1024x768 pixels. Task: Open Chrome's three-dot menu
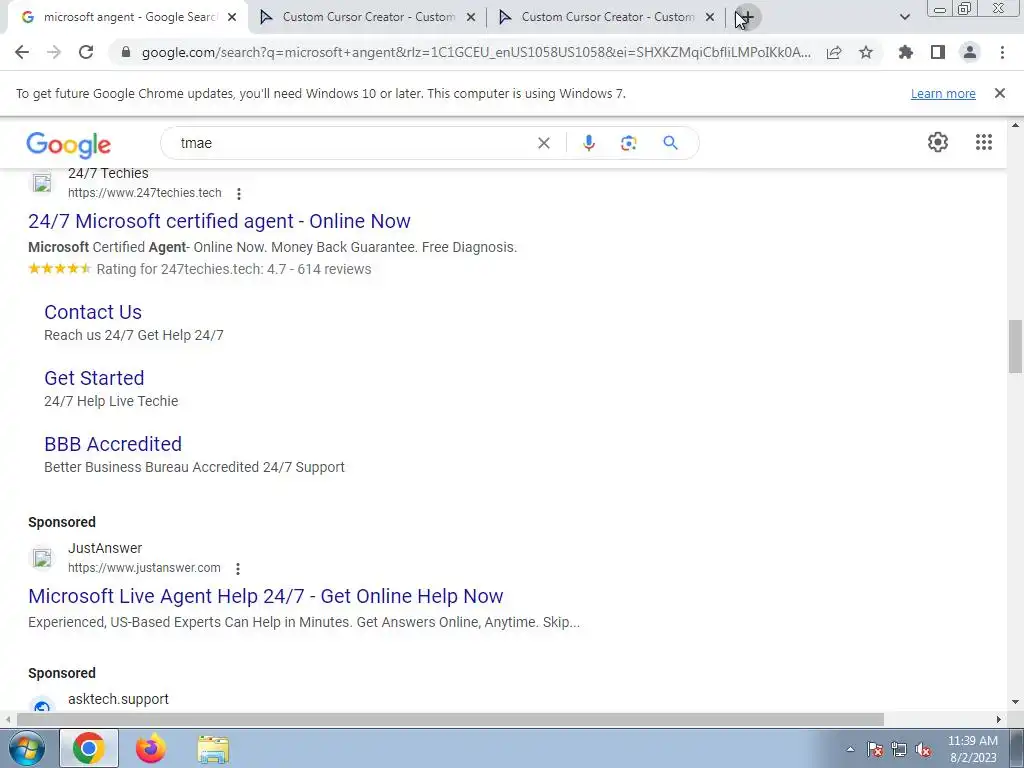point(1002,52)
